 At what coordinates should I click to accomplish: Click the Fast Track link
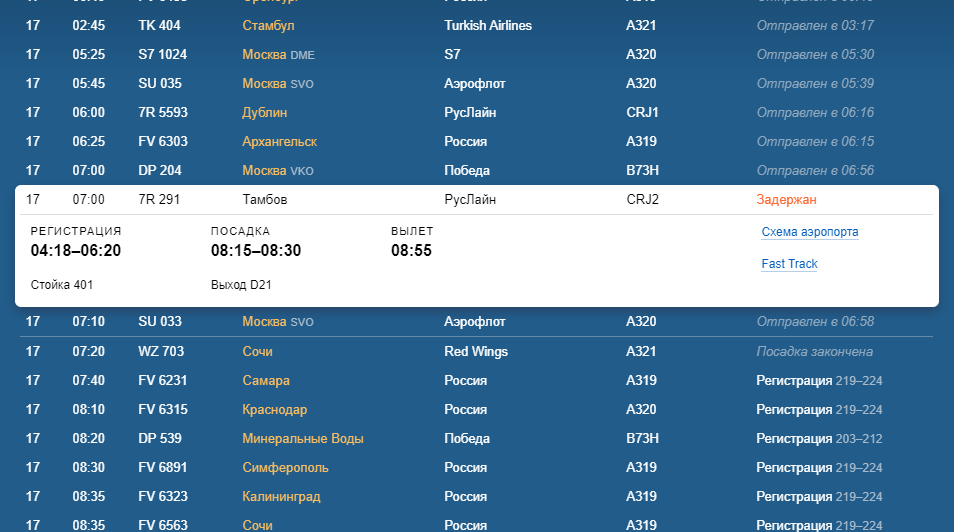point(789,264)
